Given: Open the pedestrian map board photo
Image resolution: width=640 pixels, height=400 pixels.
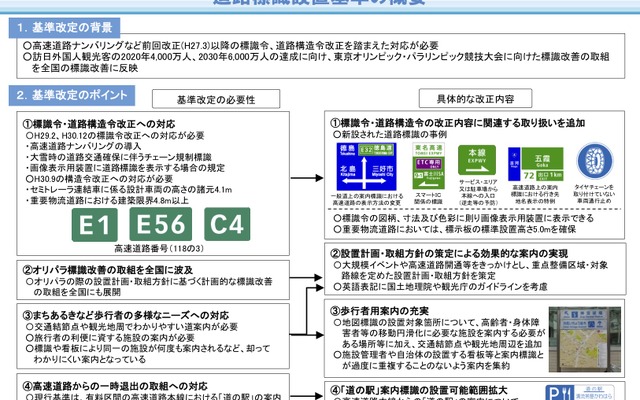Looking at the screenshot, I should coord(585,339).
